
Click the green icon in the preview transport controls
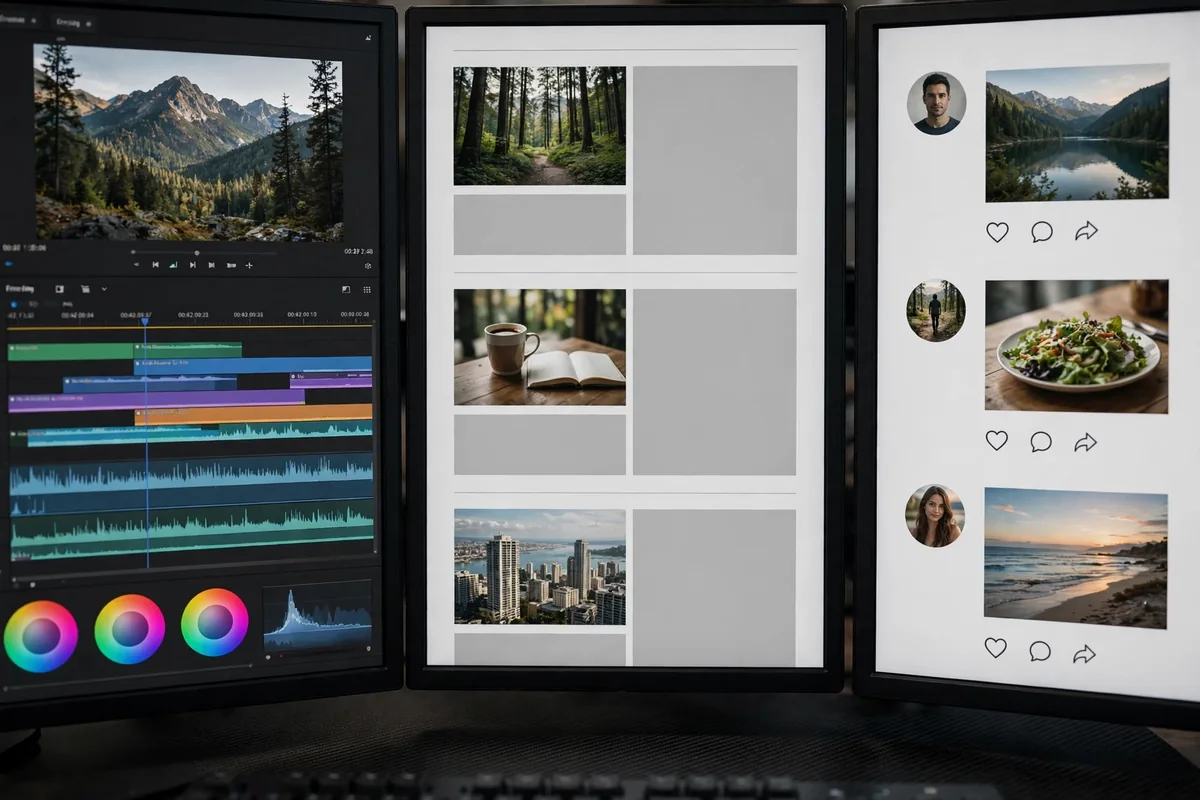point(173,265)
